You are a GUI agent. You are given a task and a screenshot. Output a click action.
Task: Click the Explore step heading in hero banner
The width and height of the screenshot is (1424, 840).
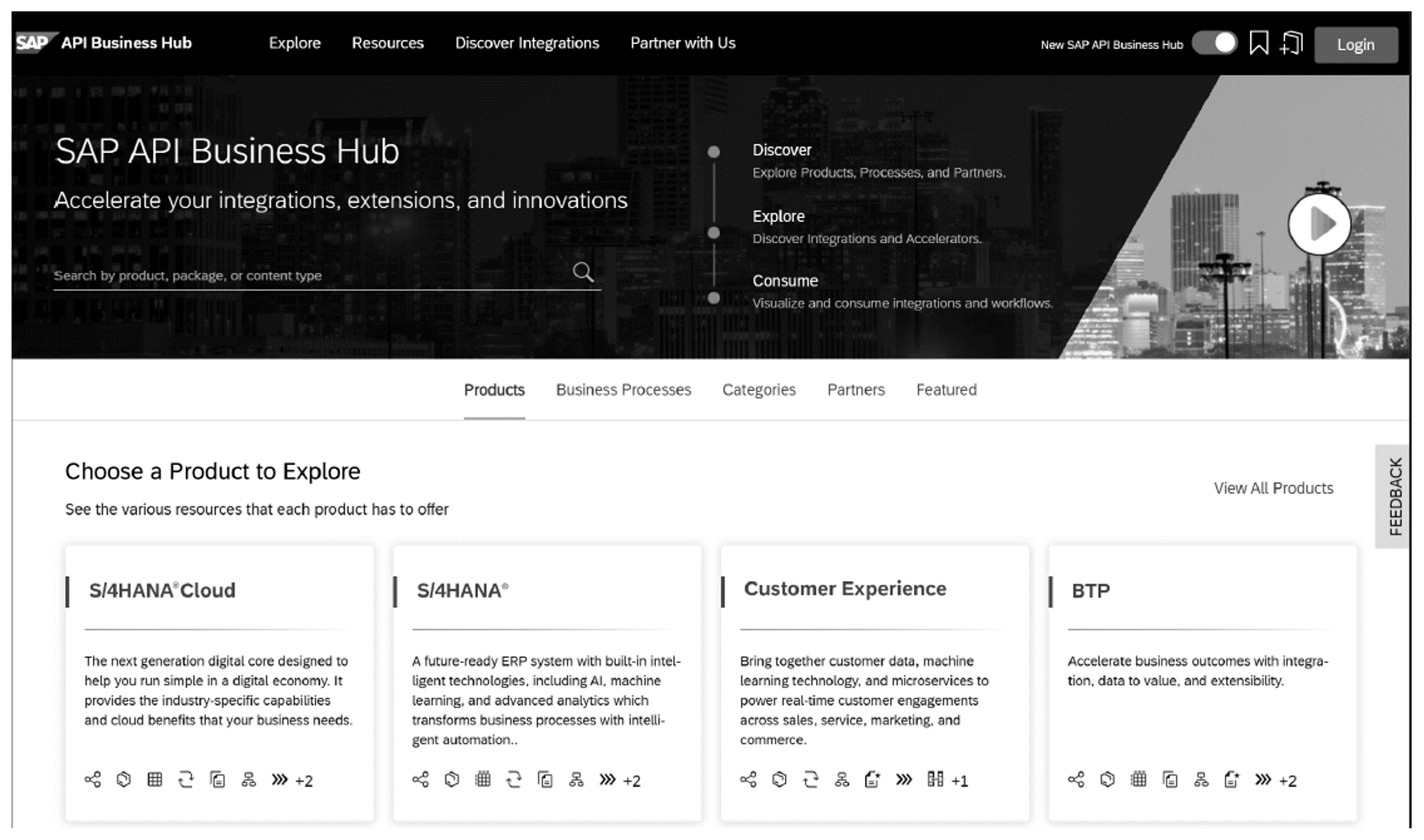(779, 216)
